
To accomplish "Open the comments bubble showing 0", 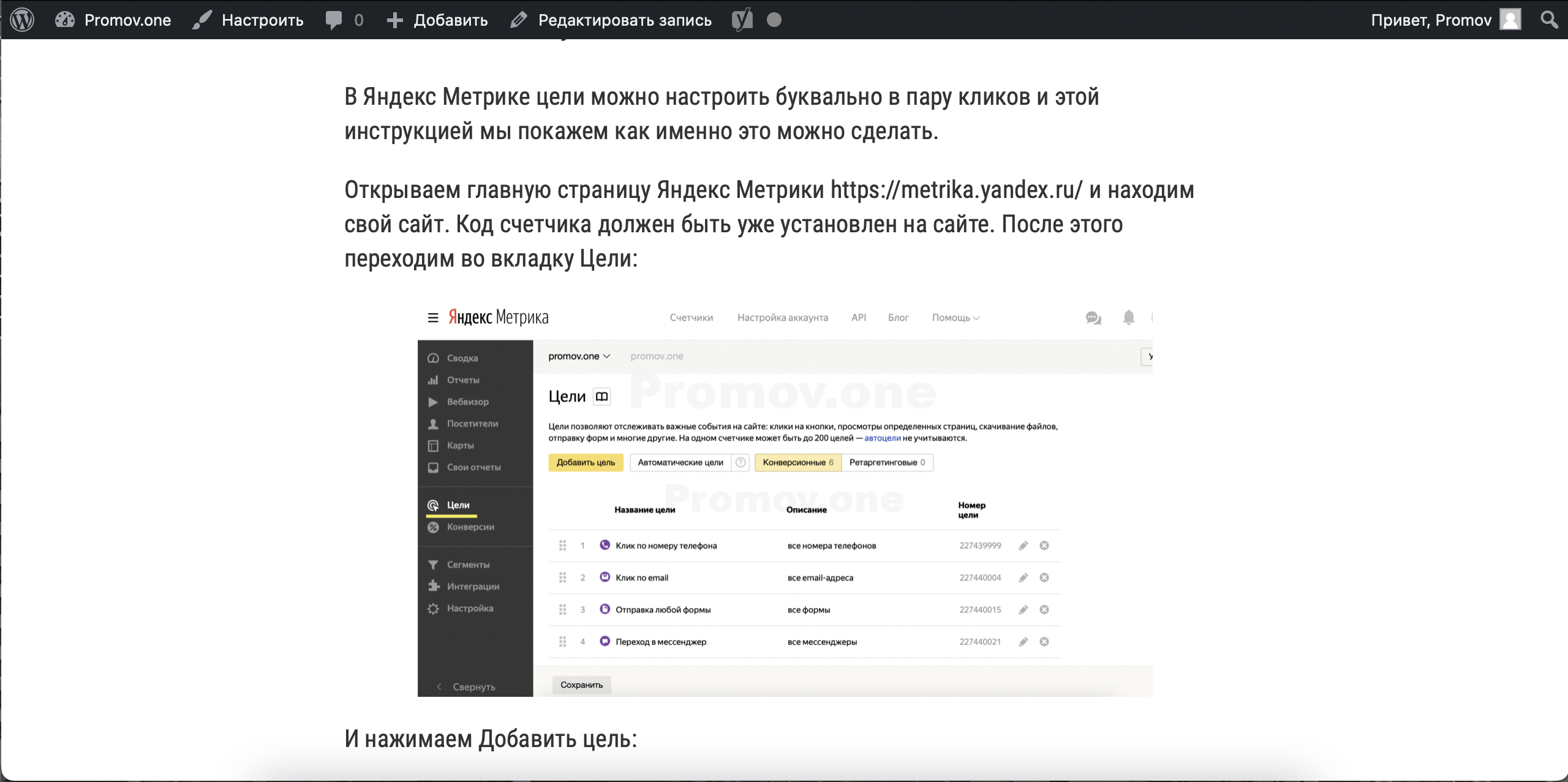I will 343,19.
